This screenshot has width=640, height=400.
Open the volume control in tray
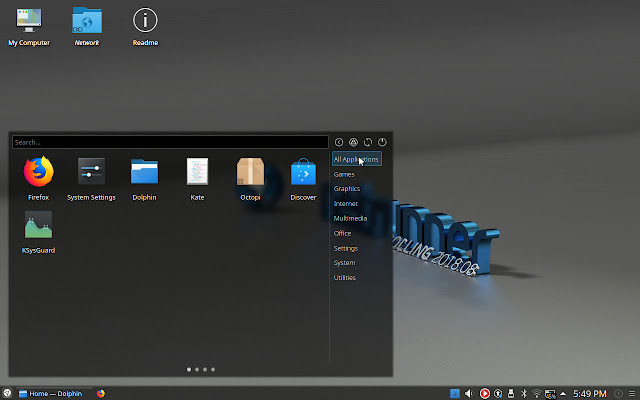tap(469, 393)
